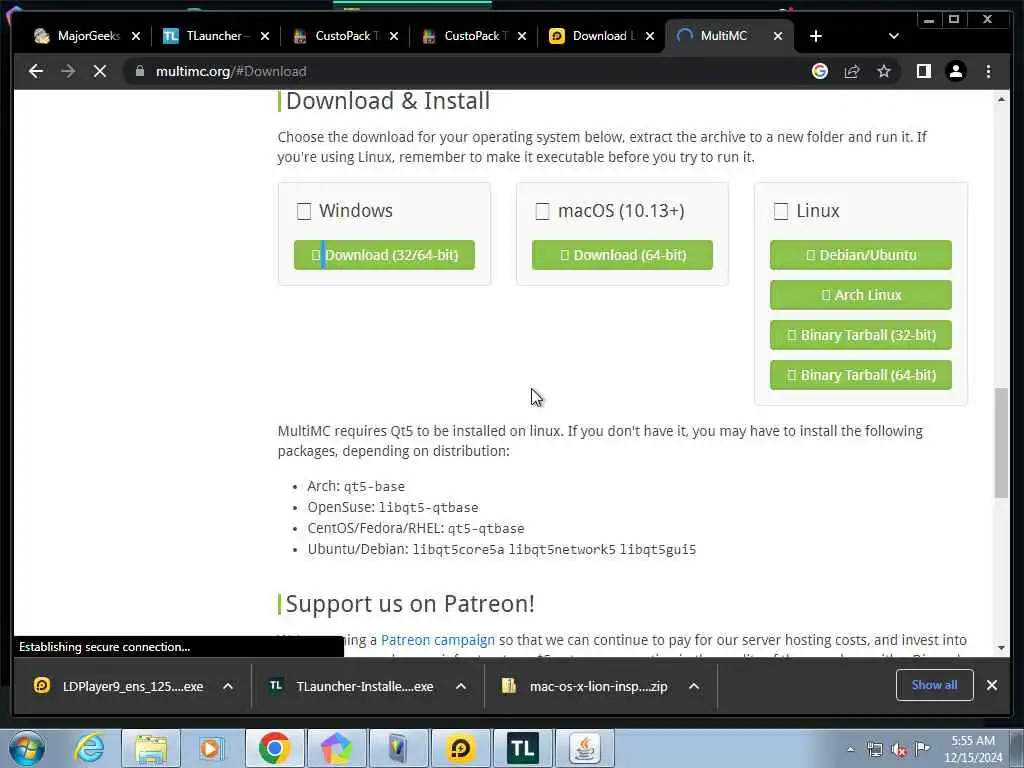Download the Binary Tarball (32-bit)

[861, 335]
